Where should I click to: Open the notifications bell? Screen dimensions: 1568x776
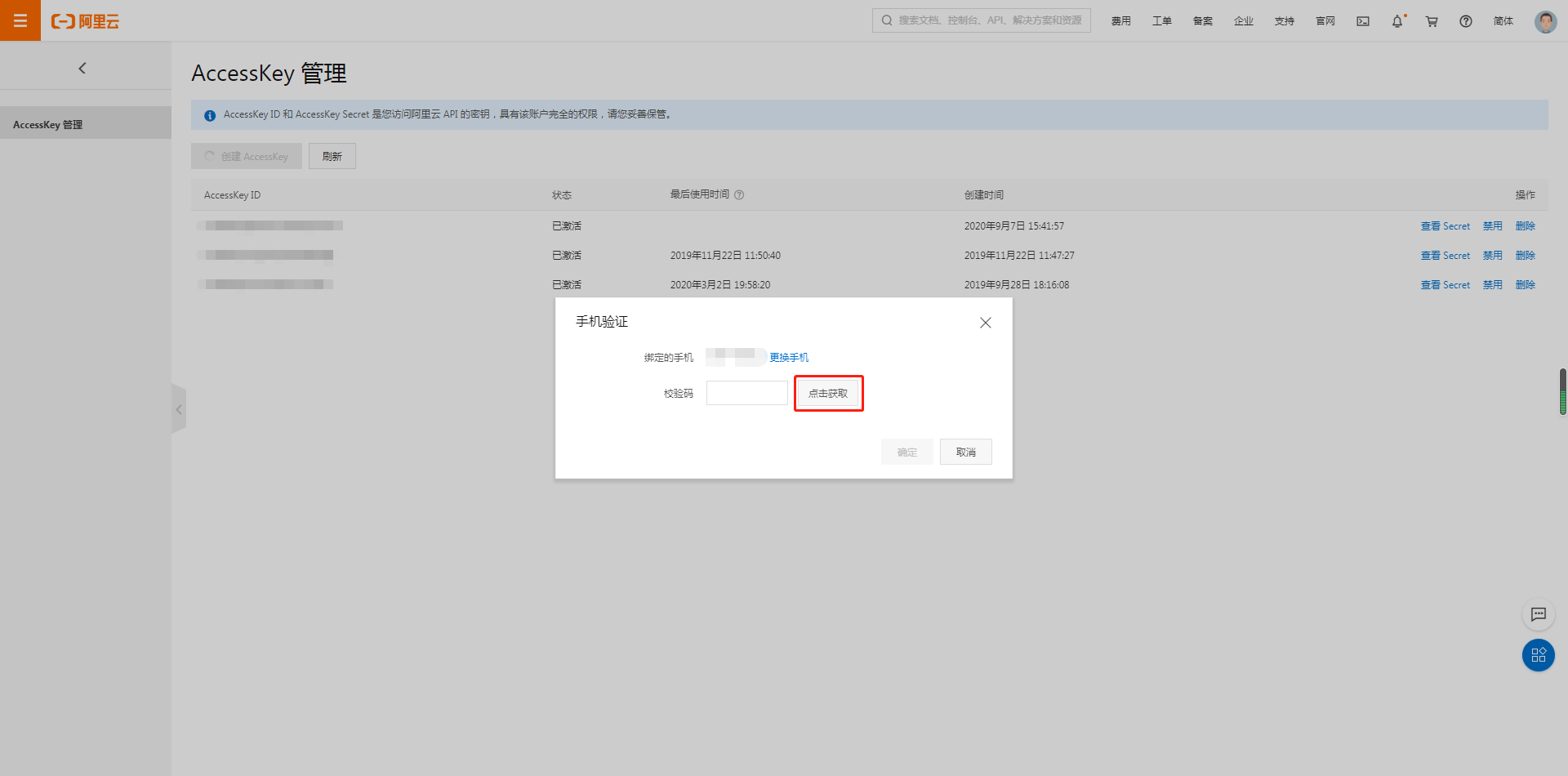[1398, 21]
